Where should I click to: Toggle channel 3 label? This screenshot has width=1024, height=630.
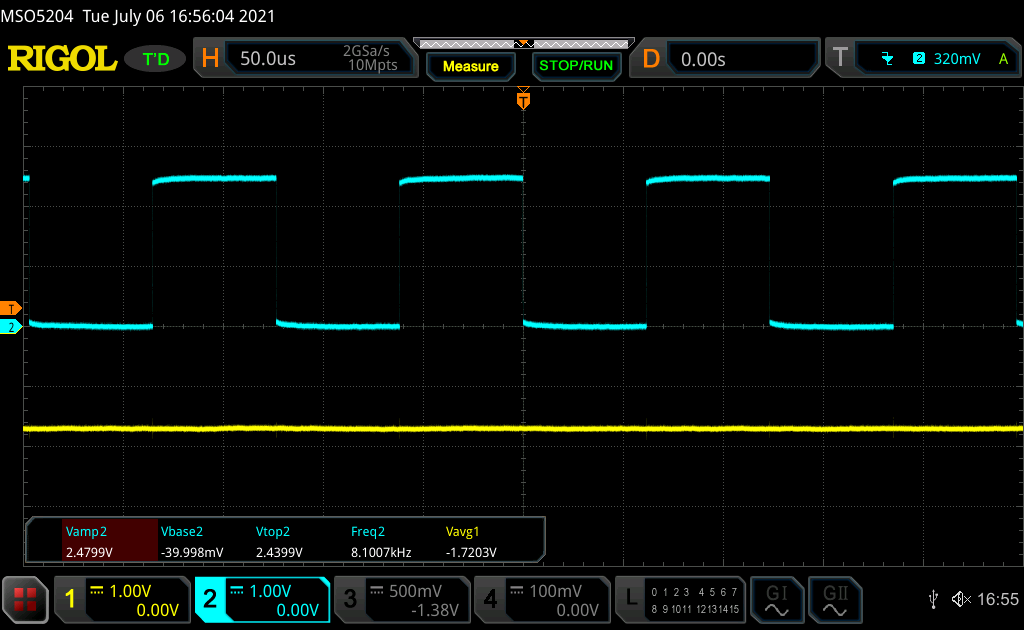[x=350, y=599]
